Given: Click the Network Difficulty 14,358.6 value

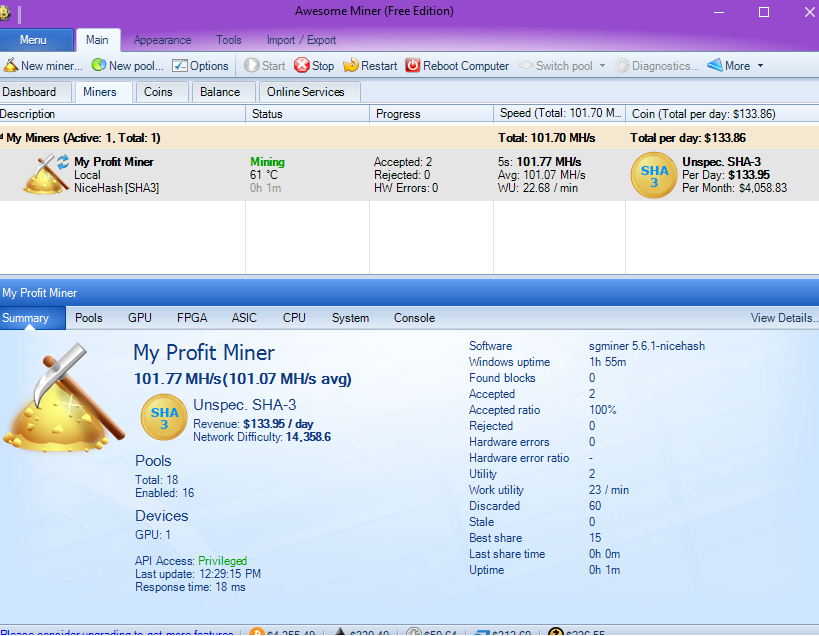Looking at the screenshot, I should click(x=308, y=437).
